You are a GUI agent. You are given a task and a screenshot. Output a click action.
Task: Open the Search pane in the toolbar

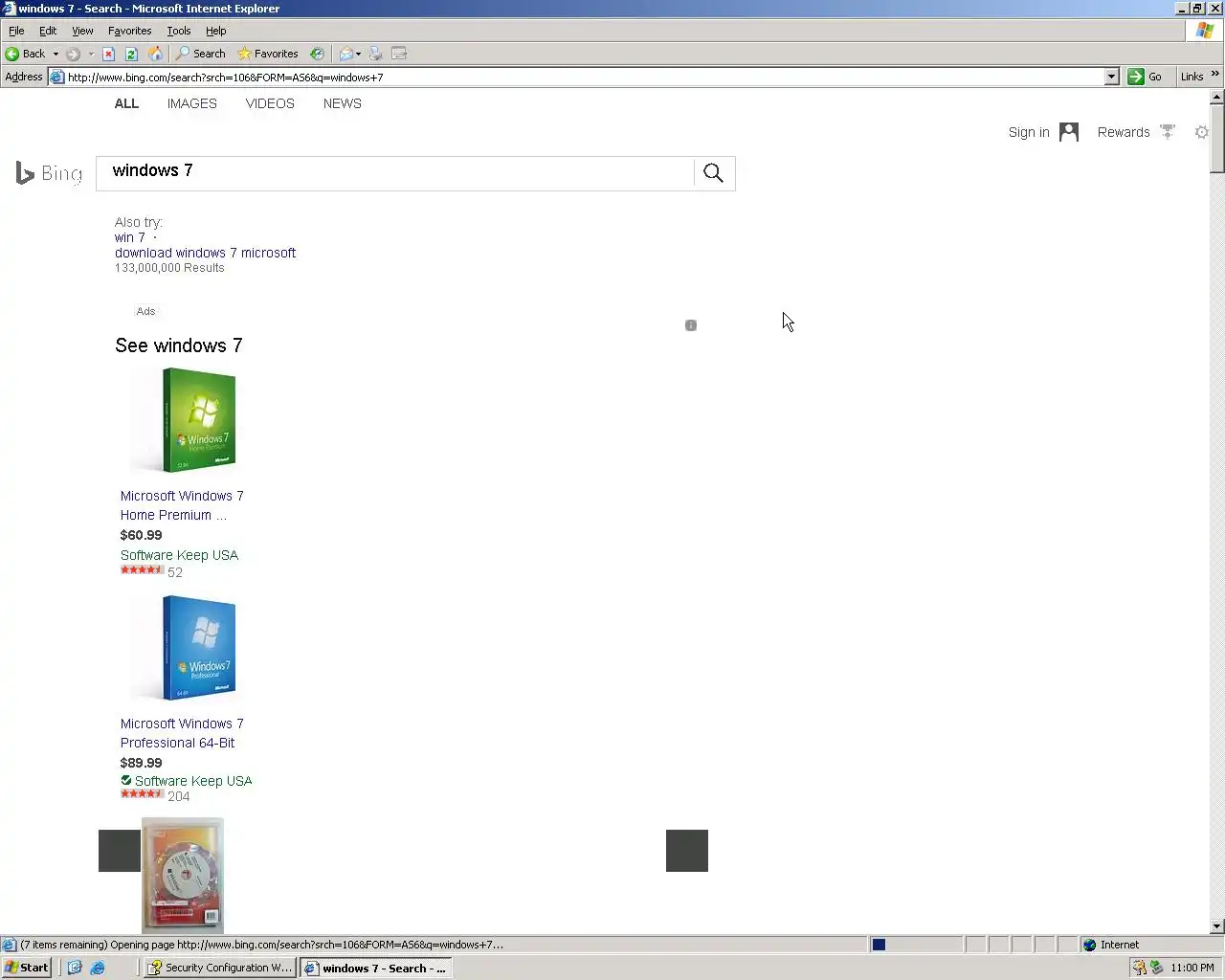(x=200, y=54)
